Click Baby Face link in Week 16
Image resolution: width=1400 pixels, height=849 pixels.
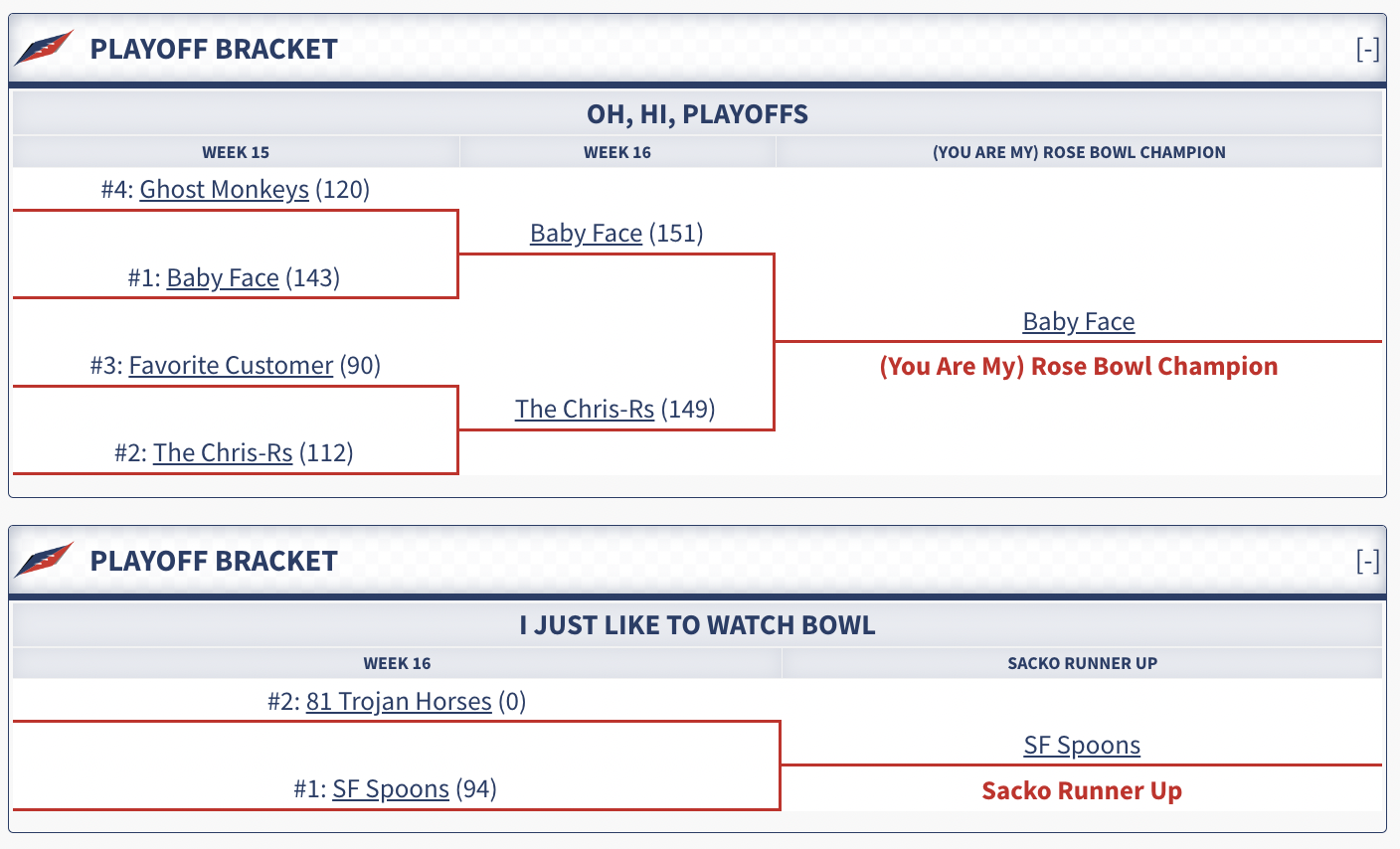point(586,233)
